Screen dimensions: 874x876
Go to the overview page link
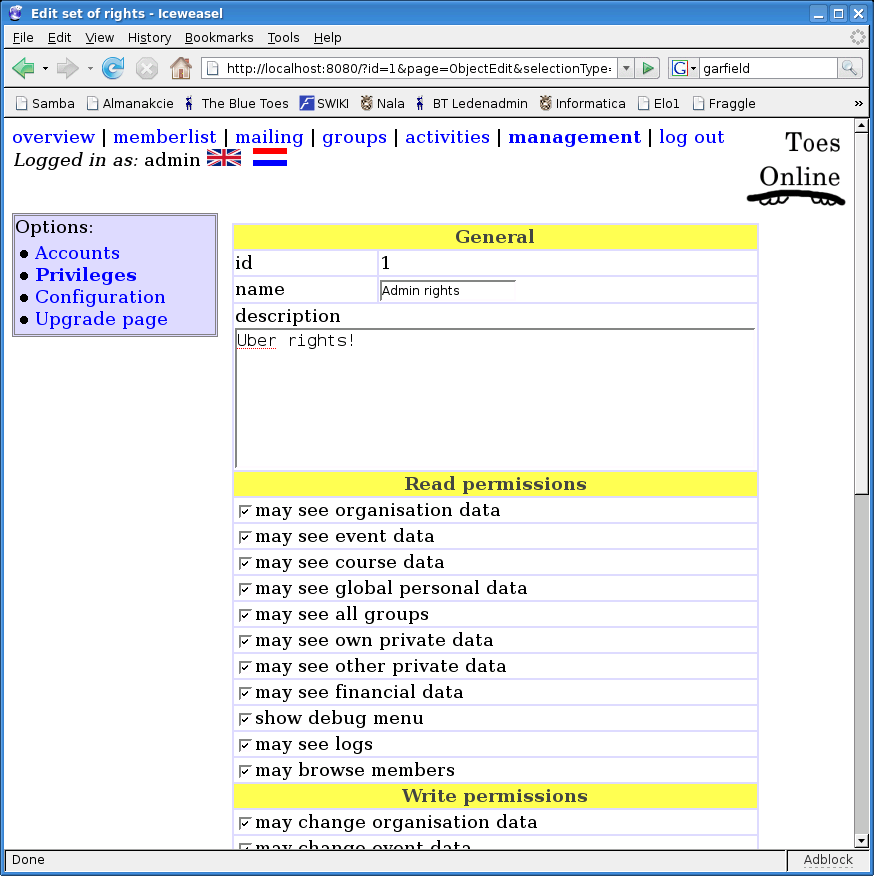54,137
